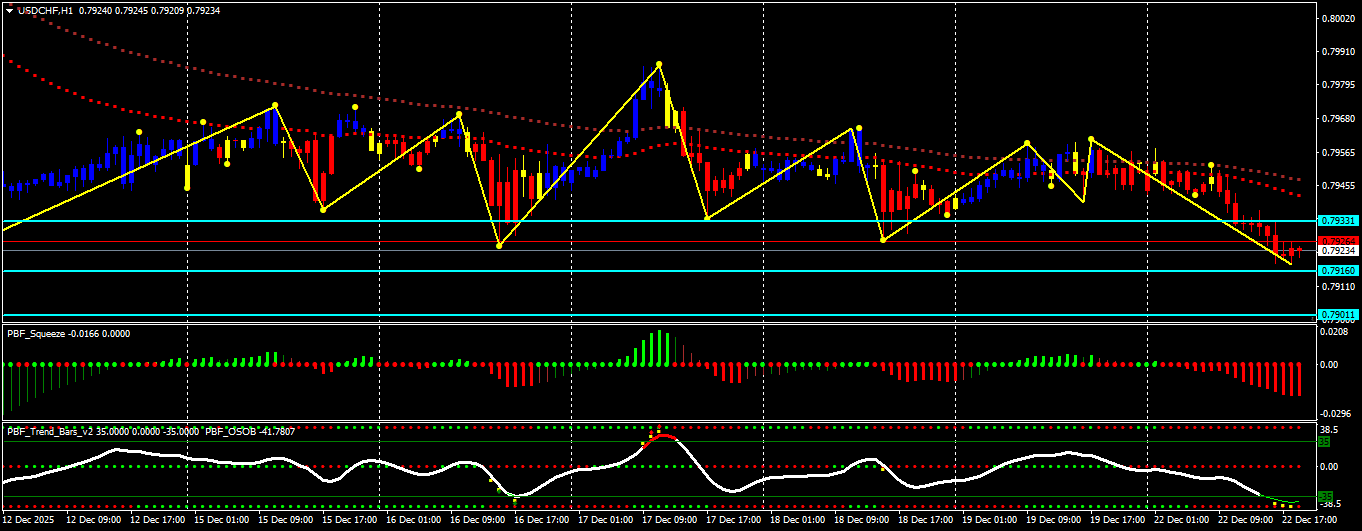Click the tallest green squeeze histogram bar

pos(659,347)
